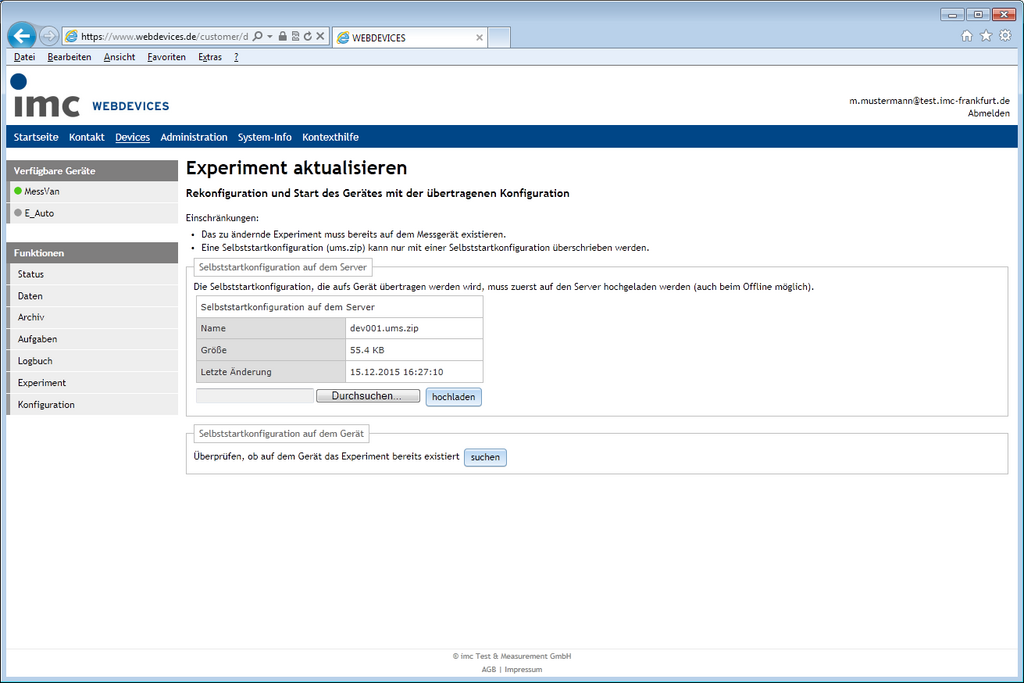Viewport: 1024px width, 683px height.
Task: Click the refresh icon in address bar
Action: [x=308, y=36]
